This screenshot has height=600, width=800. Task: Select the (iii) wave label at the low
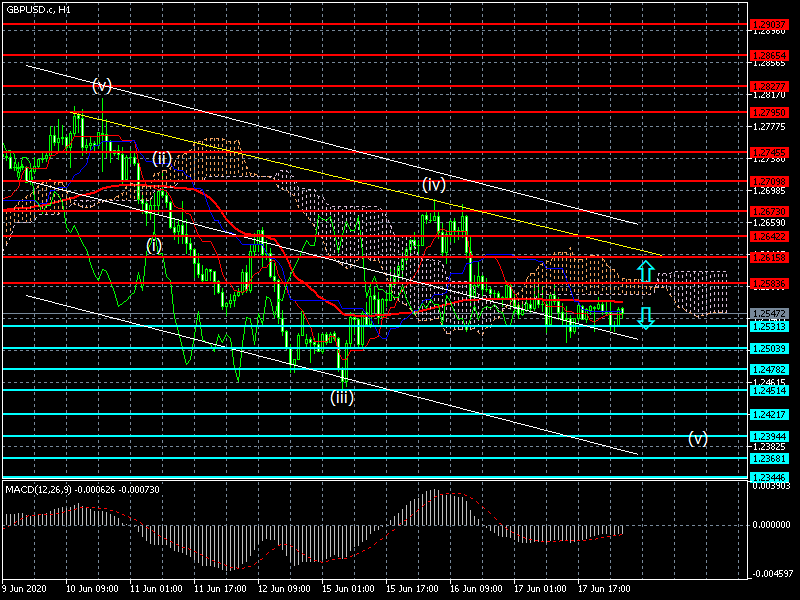click(x=342, y=397)
